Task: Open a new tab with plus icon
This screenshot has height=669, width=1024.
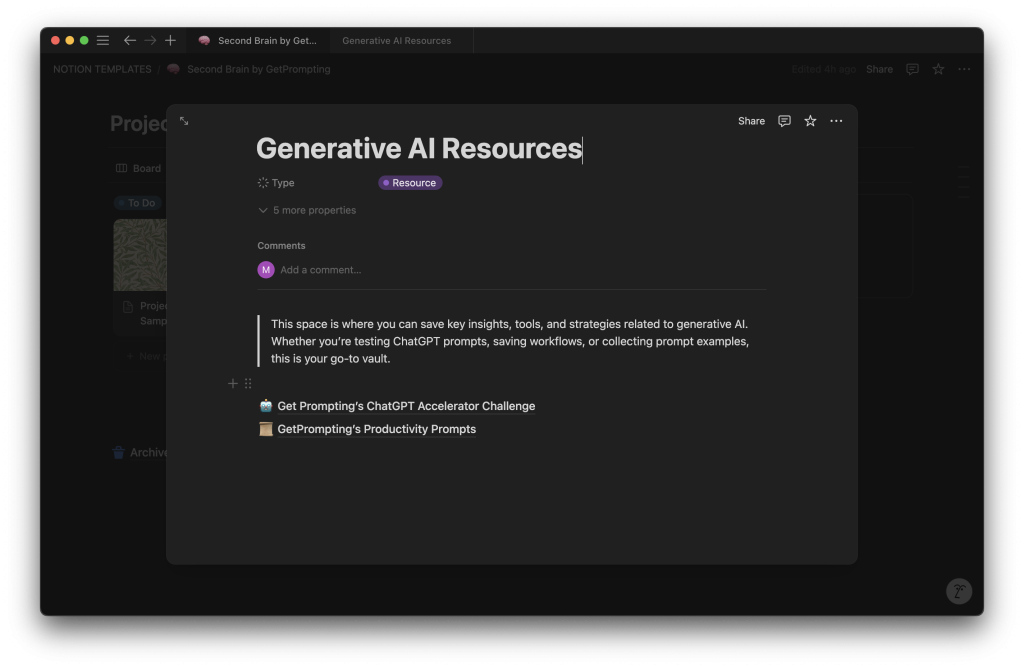Action: 170,41
